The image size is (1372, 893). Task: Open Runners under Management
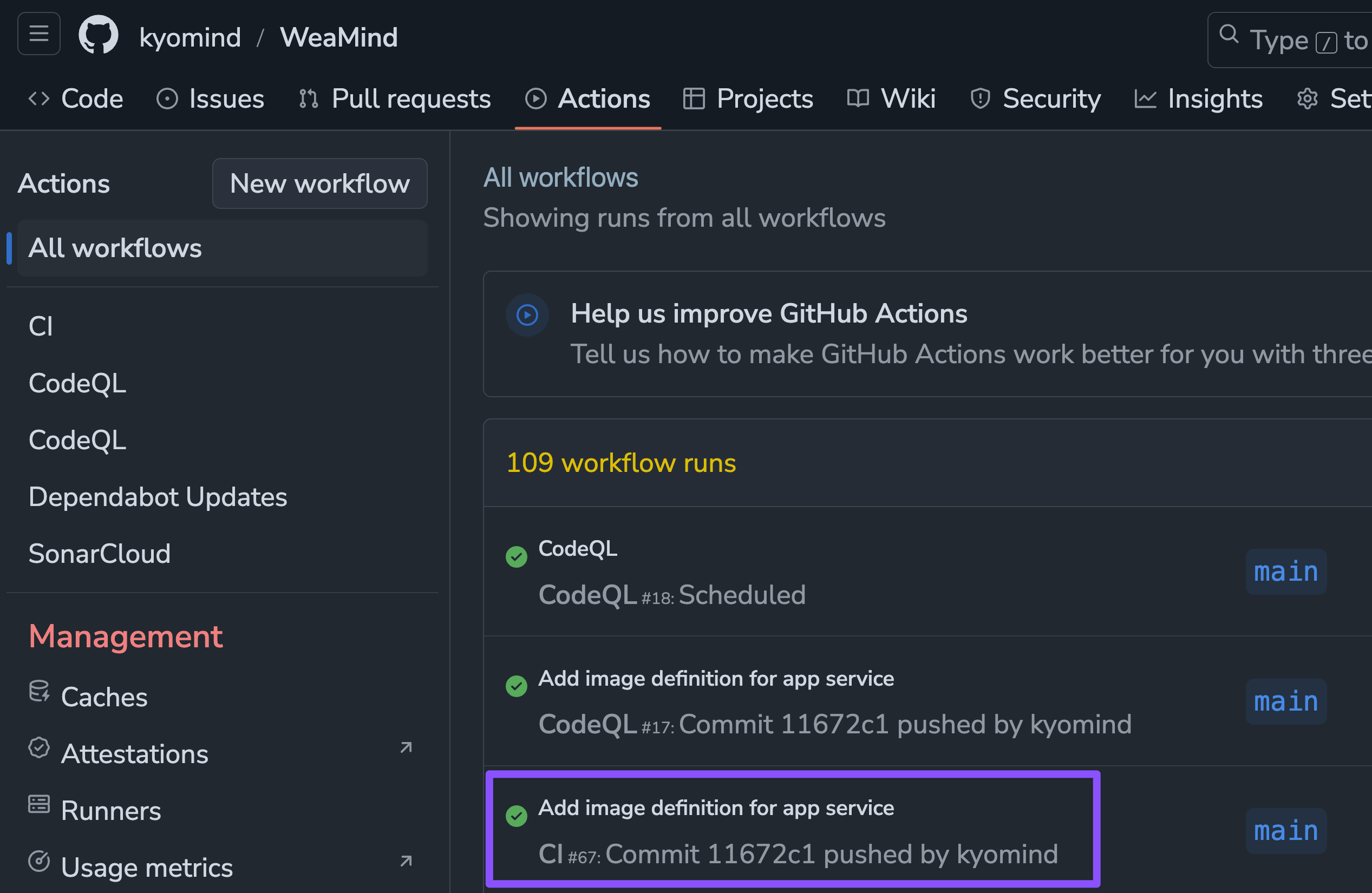pos(223,811)
